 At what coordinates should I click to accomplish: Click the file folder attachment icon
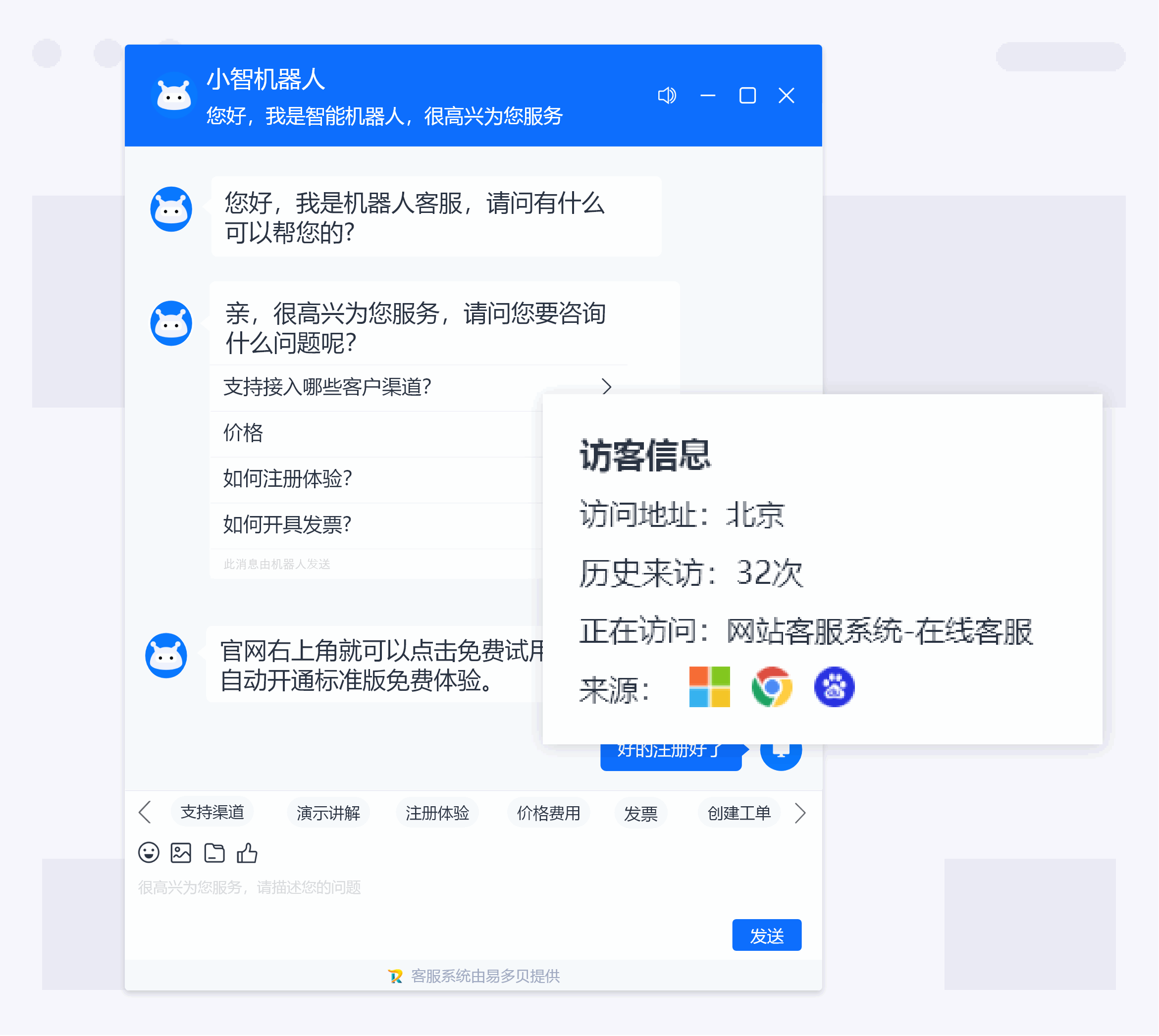click(214, 853)
